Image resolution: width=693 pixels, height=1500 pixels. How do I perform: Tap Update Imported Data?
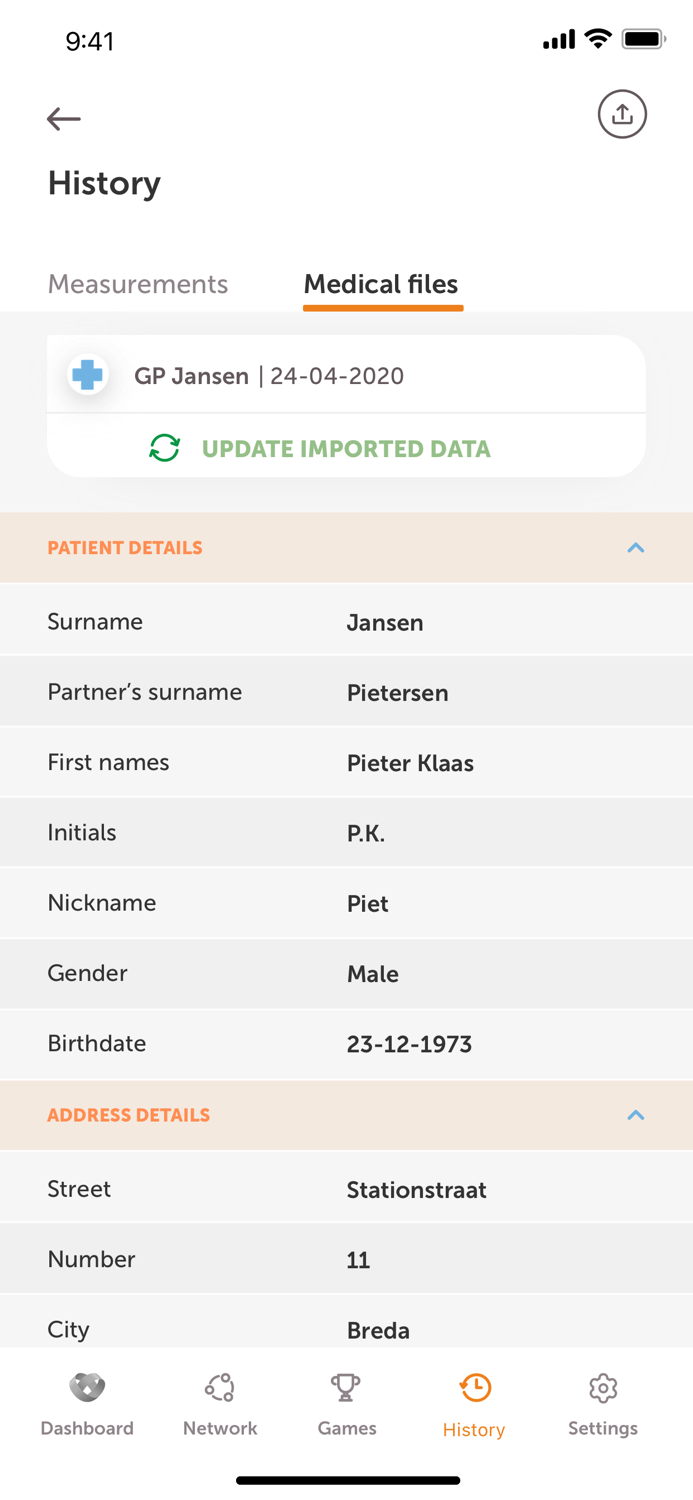(x=346, y=449)
